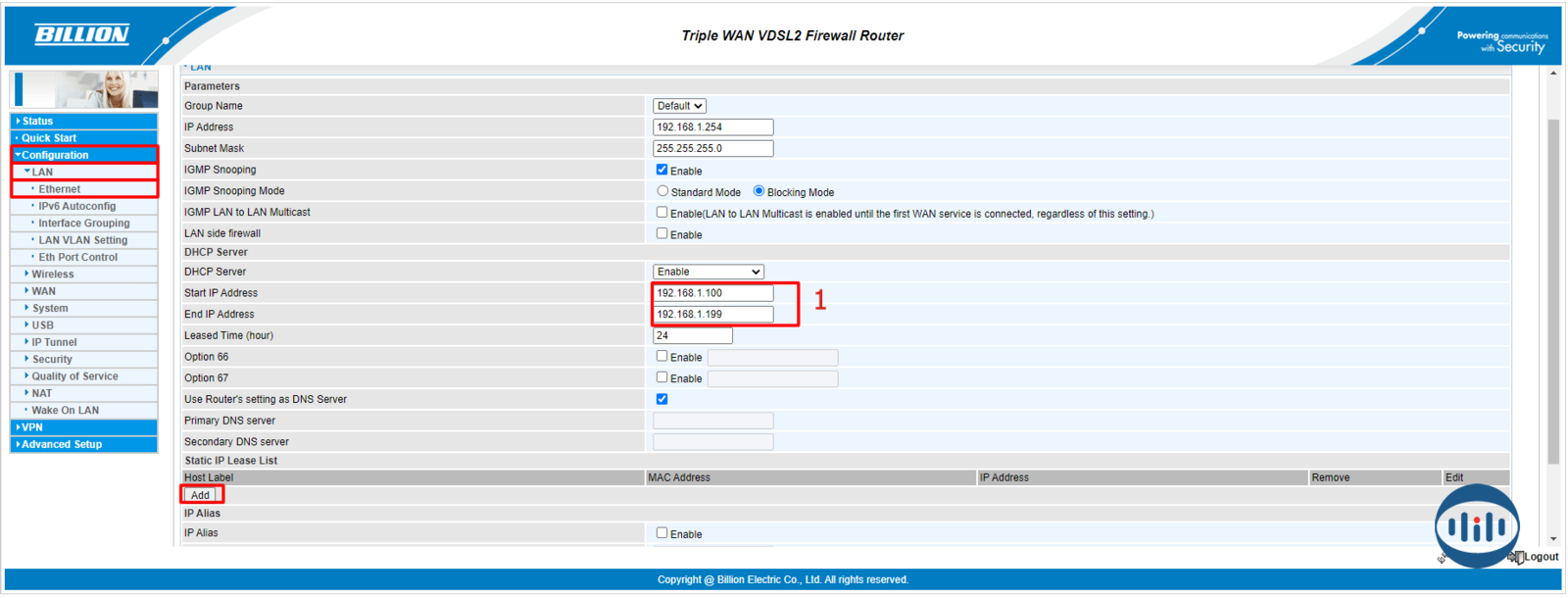1568x598 pixels.
Task: Expand the Security sidebar section
Action: pyautogui.click(x=52, y=360)
